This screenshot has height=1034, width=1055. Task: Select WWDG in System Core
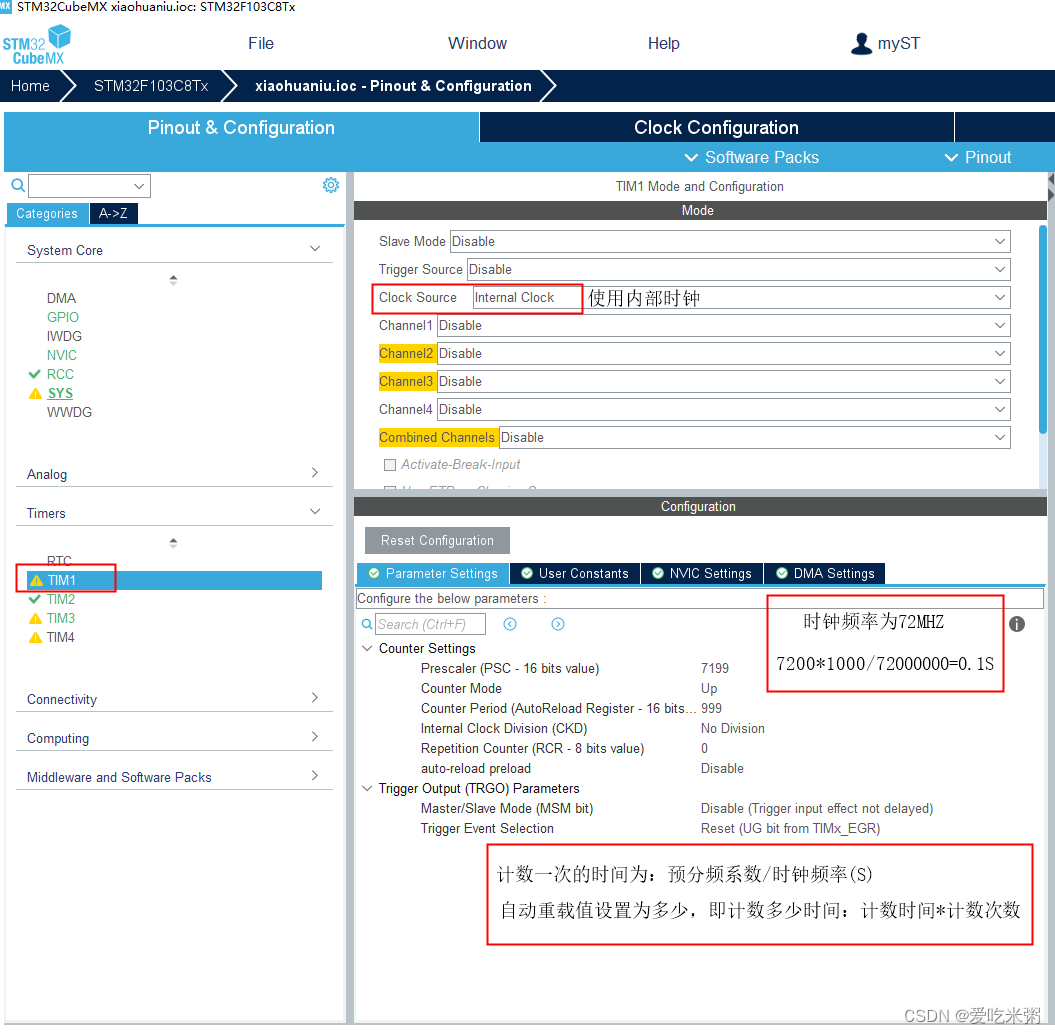(x=69, y=412)
